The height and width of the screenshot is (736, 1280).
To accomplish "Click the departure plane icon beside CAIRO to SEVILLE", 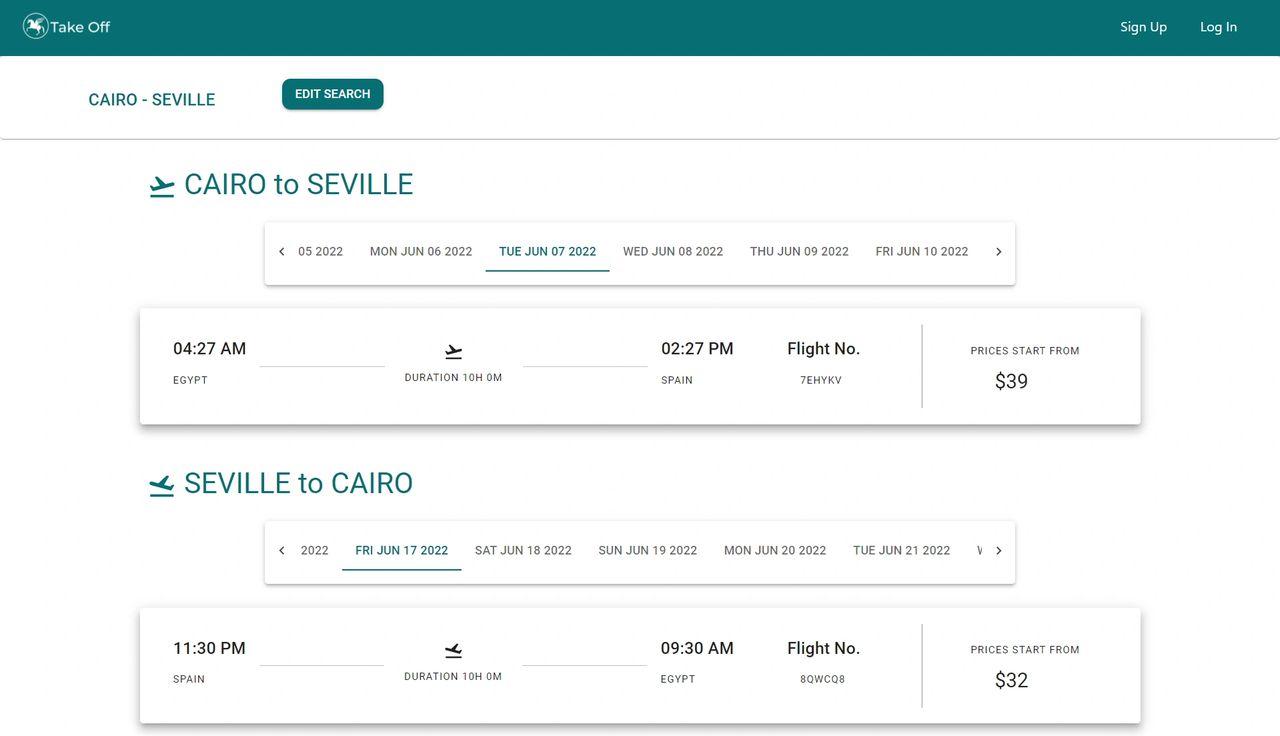I will pos(162,186).
